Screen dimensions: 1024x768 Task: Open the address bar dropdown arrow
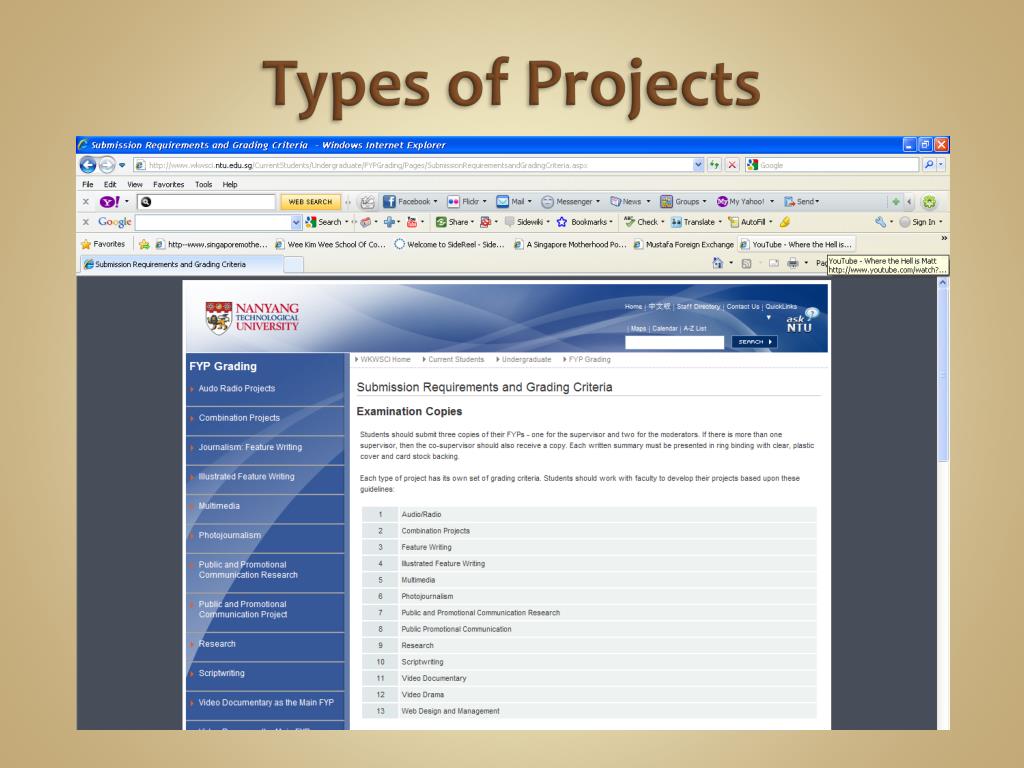[698, 165]
